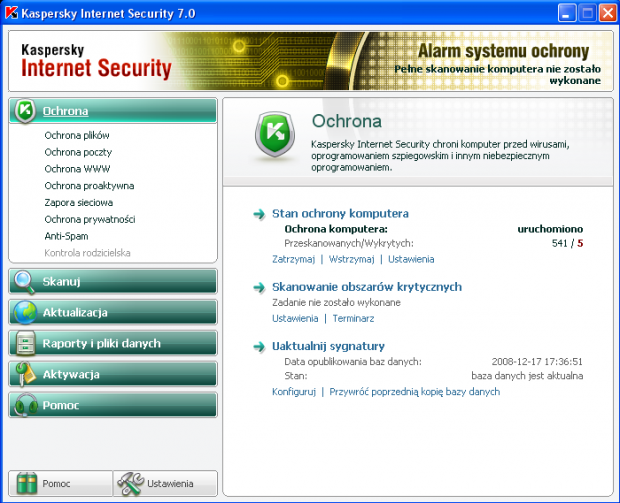620x503 pixels.
Task: Click the Kaspersky K logo in title bar
Action: click(11, 13)
